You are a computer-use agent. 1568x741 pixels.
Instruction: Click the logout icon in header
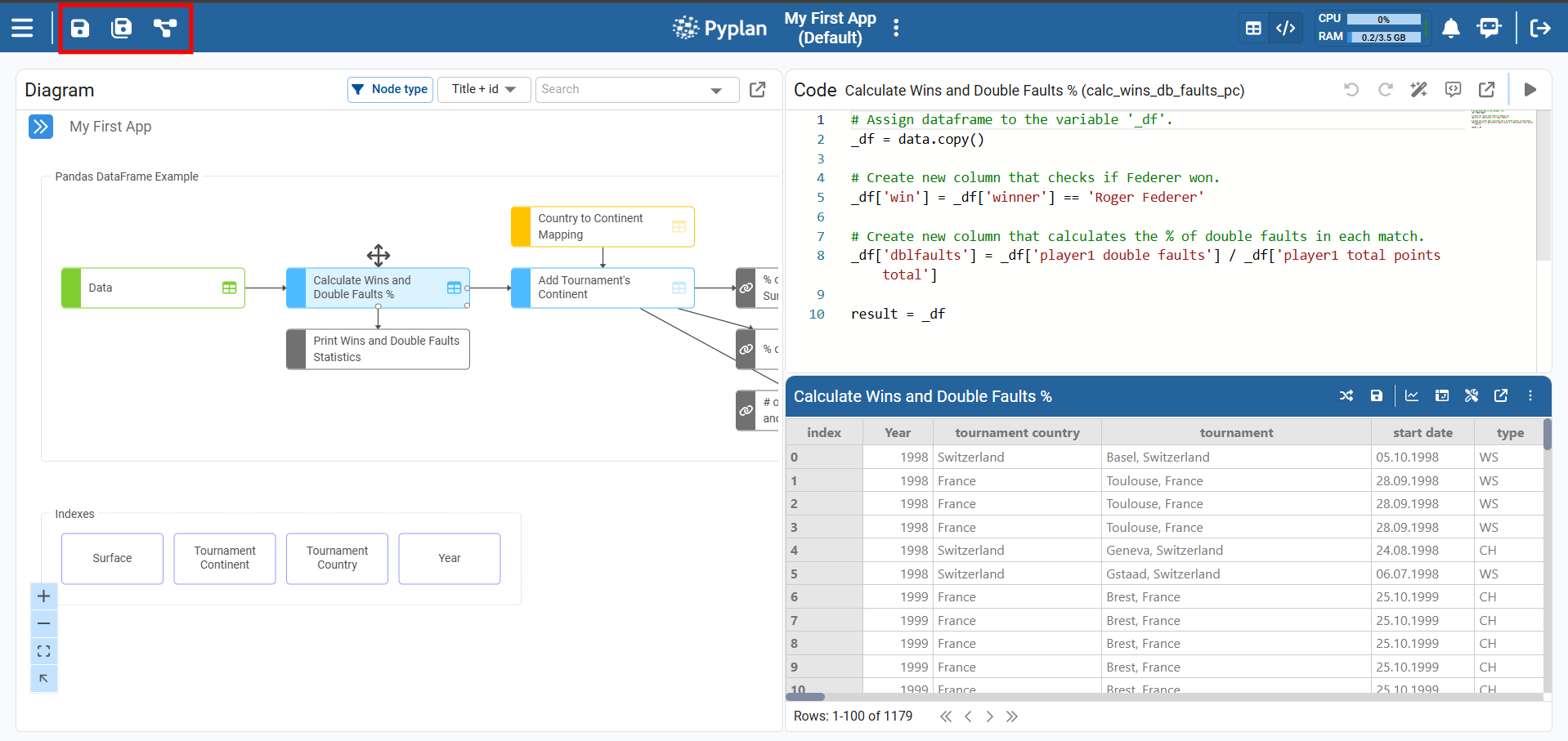1540,29
